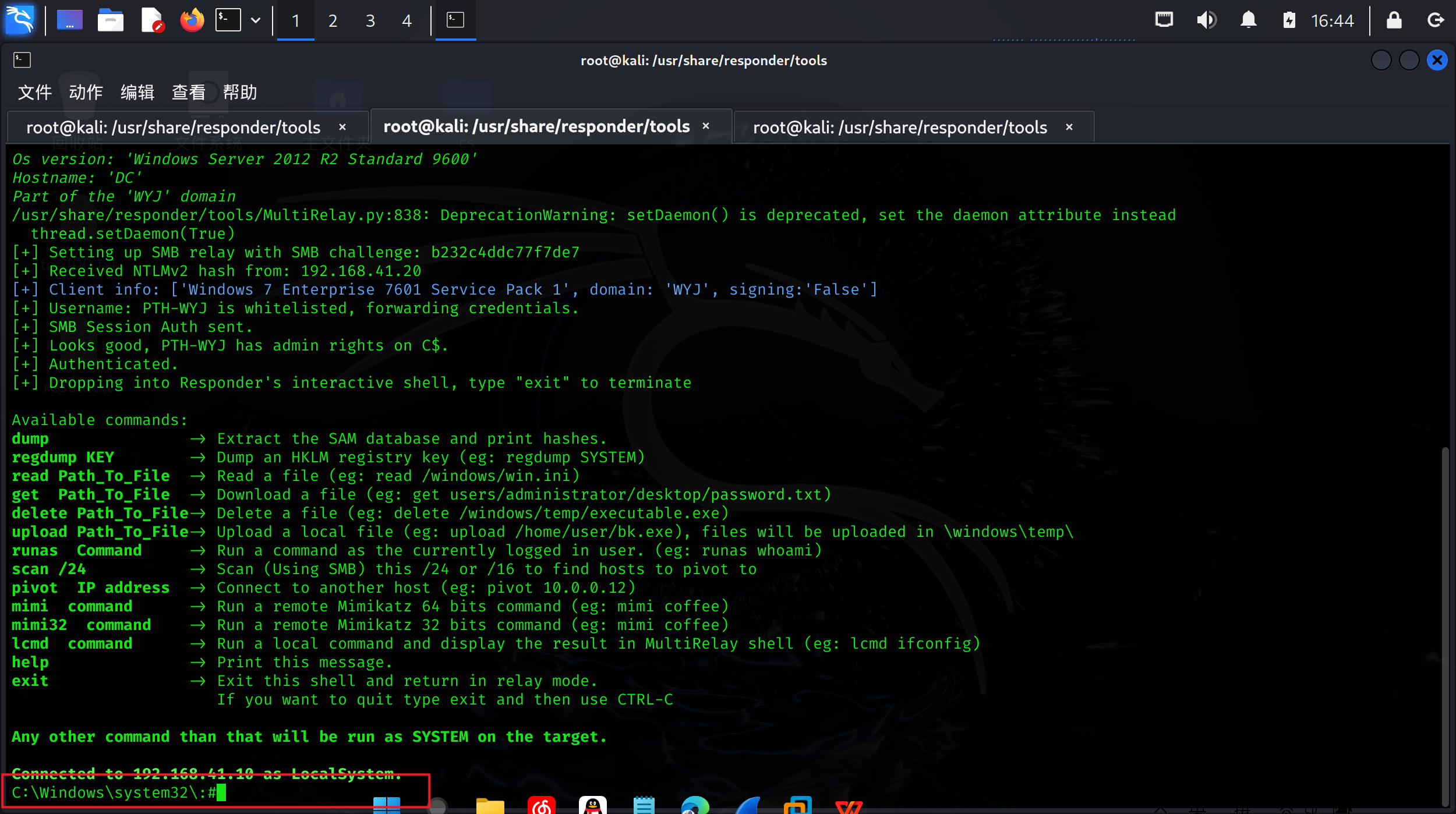This screenshot has width=1456, height=814.
Task: Open the 文件 menu
Action: pyautogui.click(x=35, y=92)
